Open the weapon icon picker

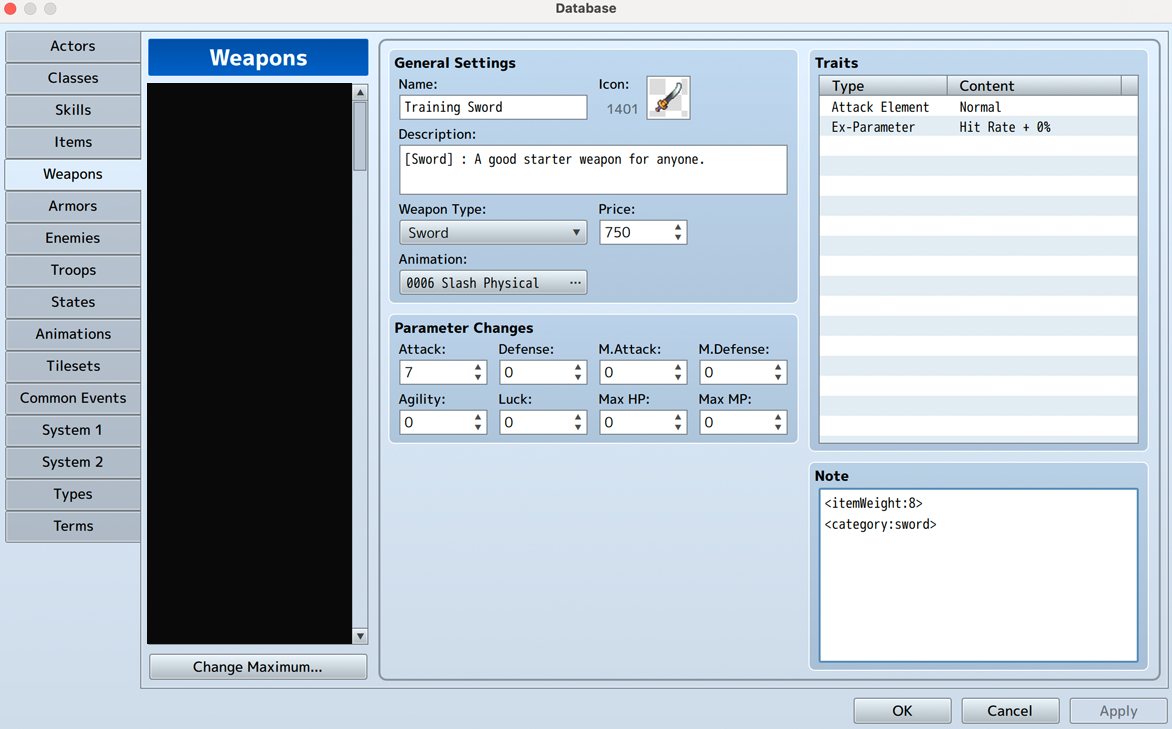click(x=668, y=98)
